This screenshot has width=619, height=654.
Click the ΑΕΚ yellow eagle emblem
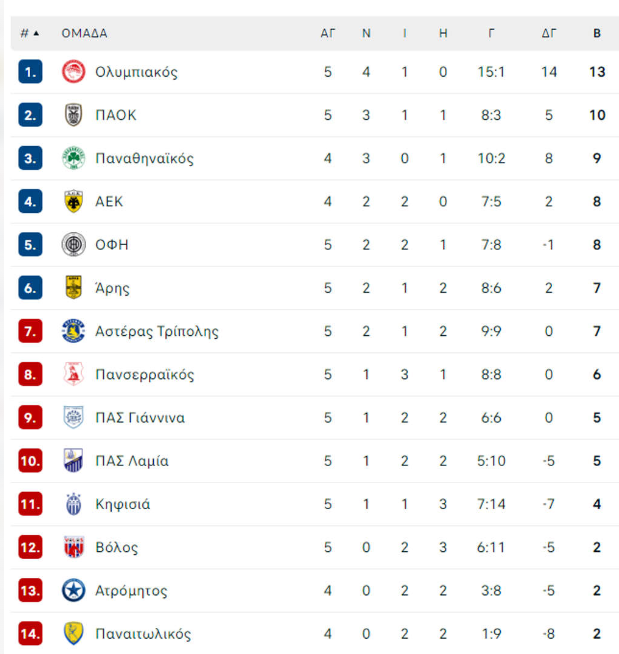(73, 201)
